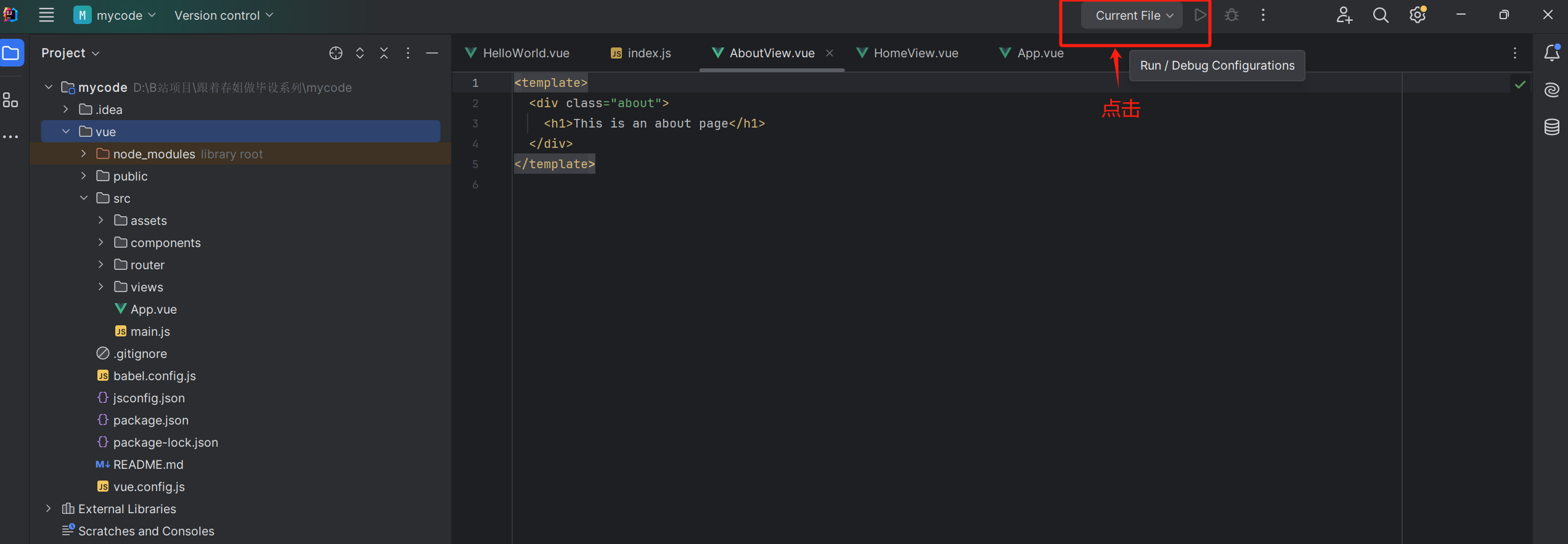The image size is (1568, 544).
Task: Open the mycode project dropdown
Action: pyautogui.click(x=115, y=15)
